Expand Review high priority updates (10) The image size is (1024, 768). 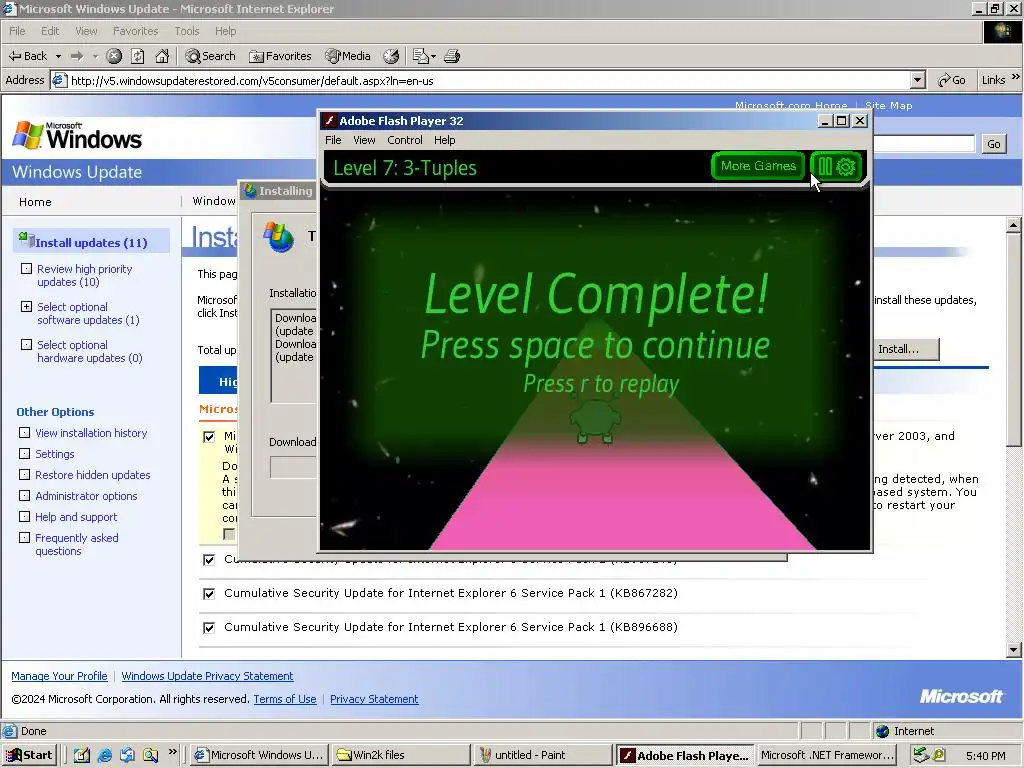point(26,268)
